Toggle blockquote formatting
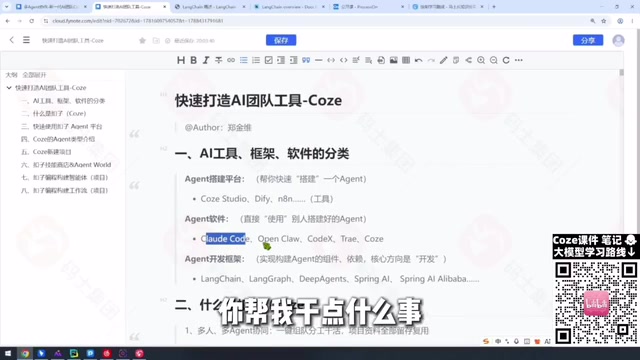Screen dimensions: 640x360 pyautogui.click(x=306, y=60)
